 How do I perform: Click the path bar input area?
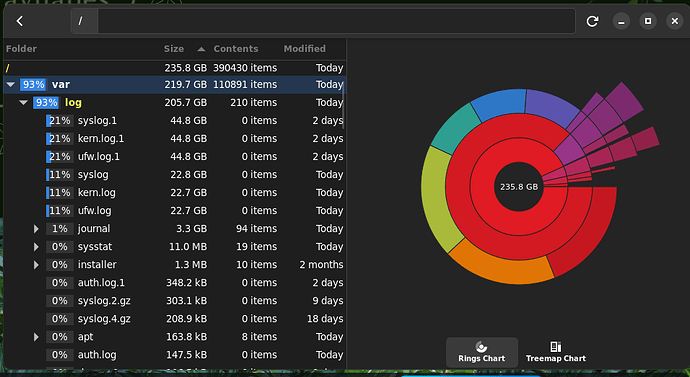pos(336,21)
